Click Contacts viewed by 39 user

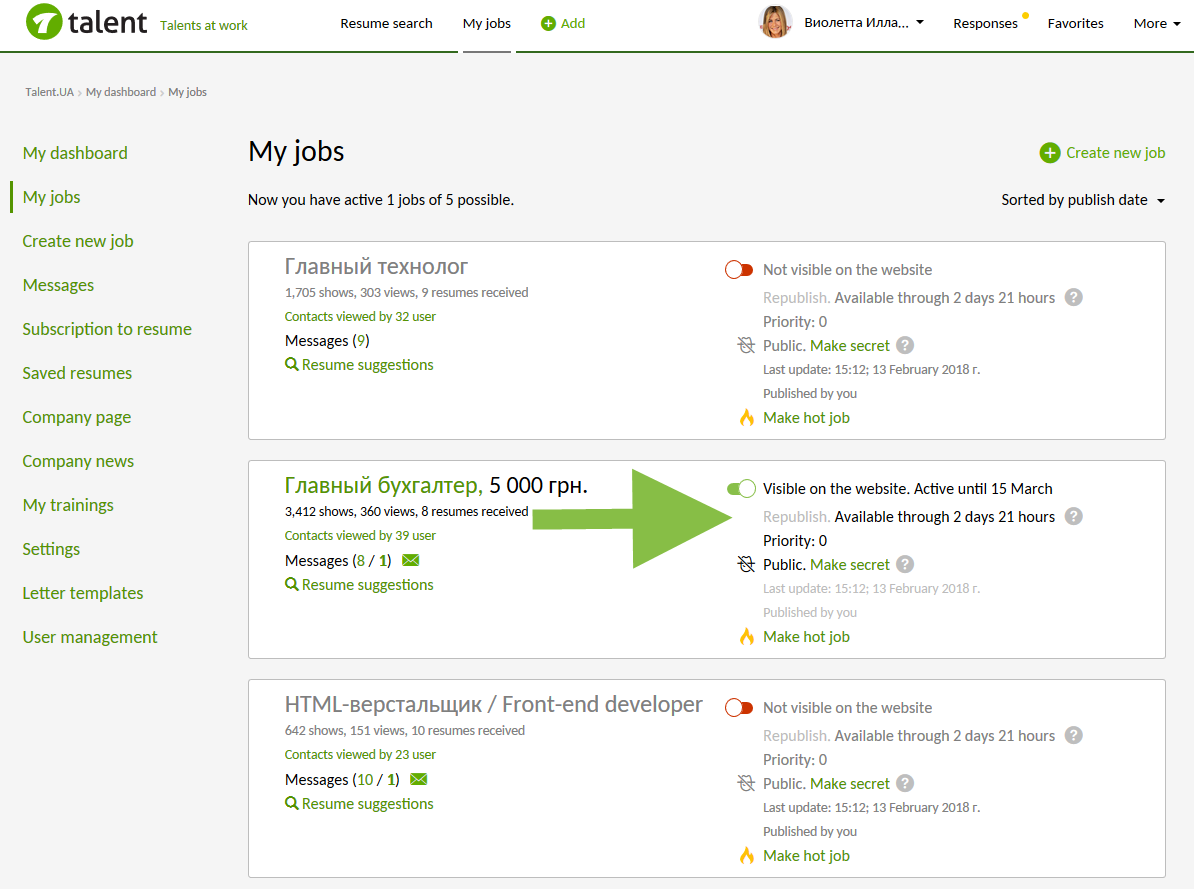coord(360,536)
